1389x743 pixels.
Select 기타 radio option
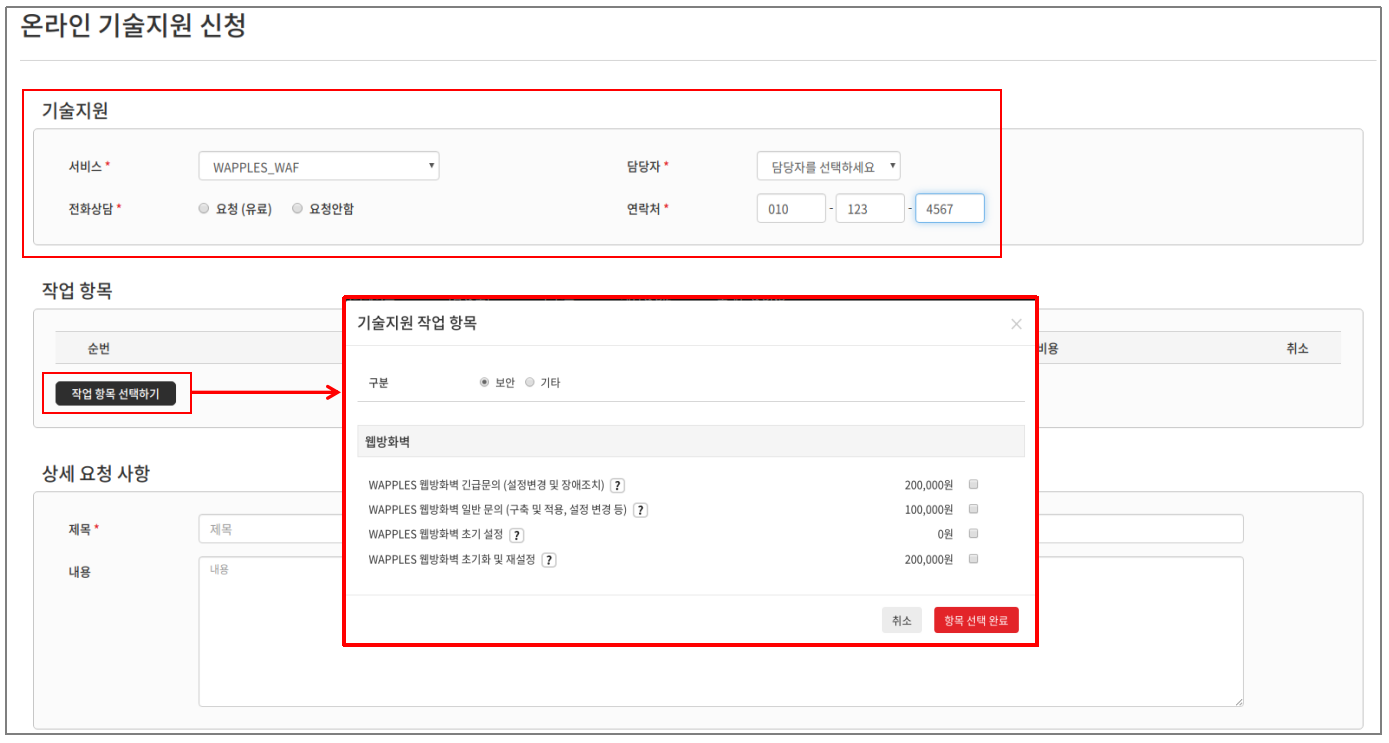530,382
